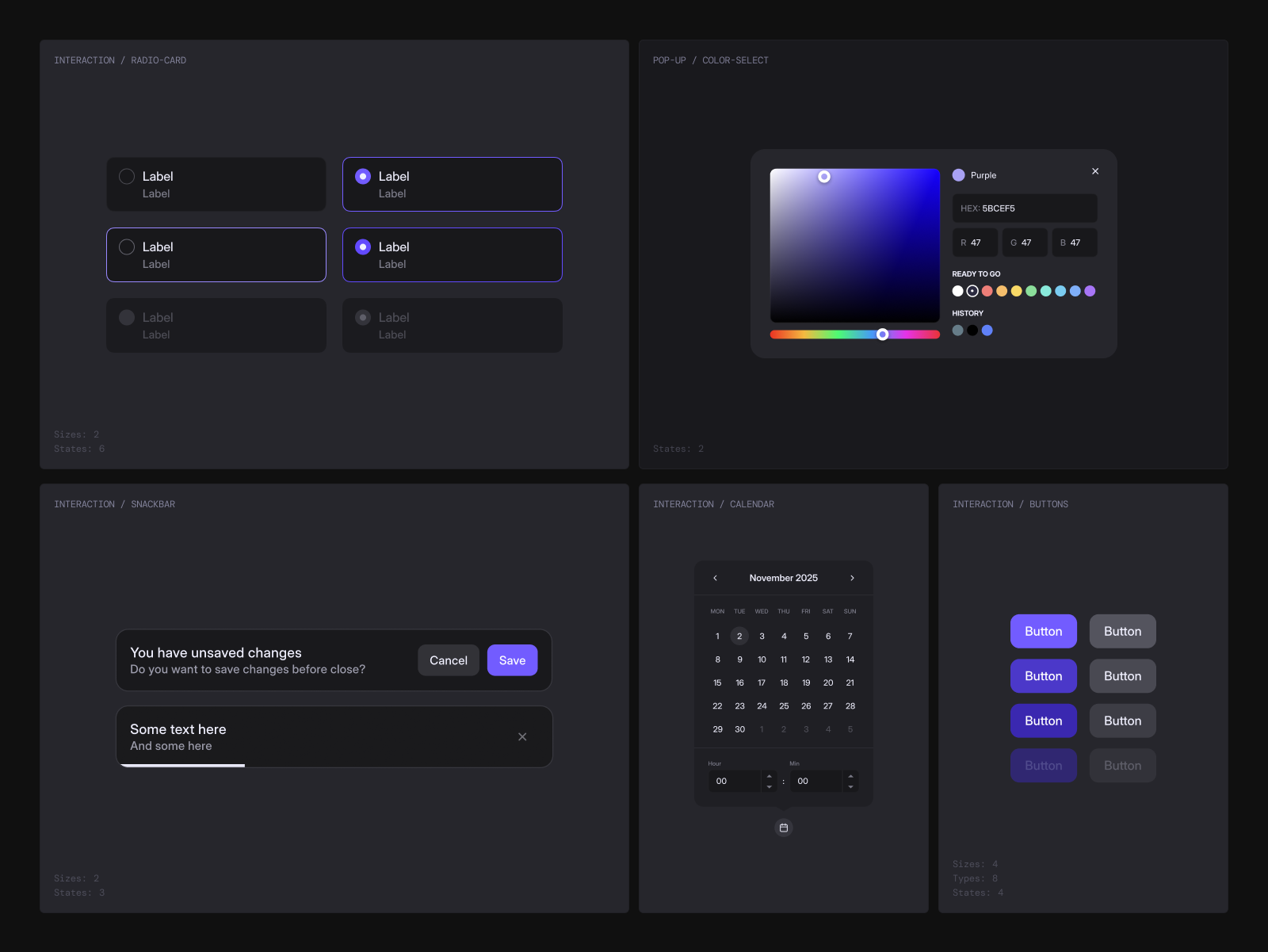Select November 14 in the calendar
Screen dimensions: 1268x952
[x=850, y=660]
